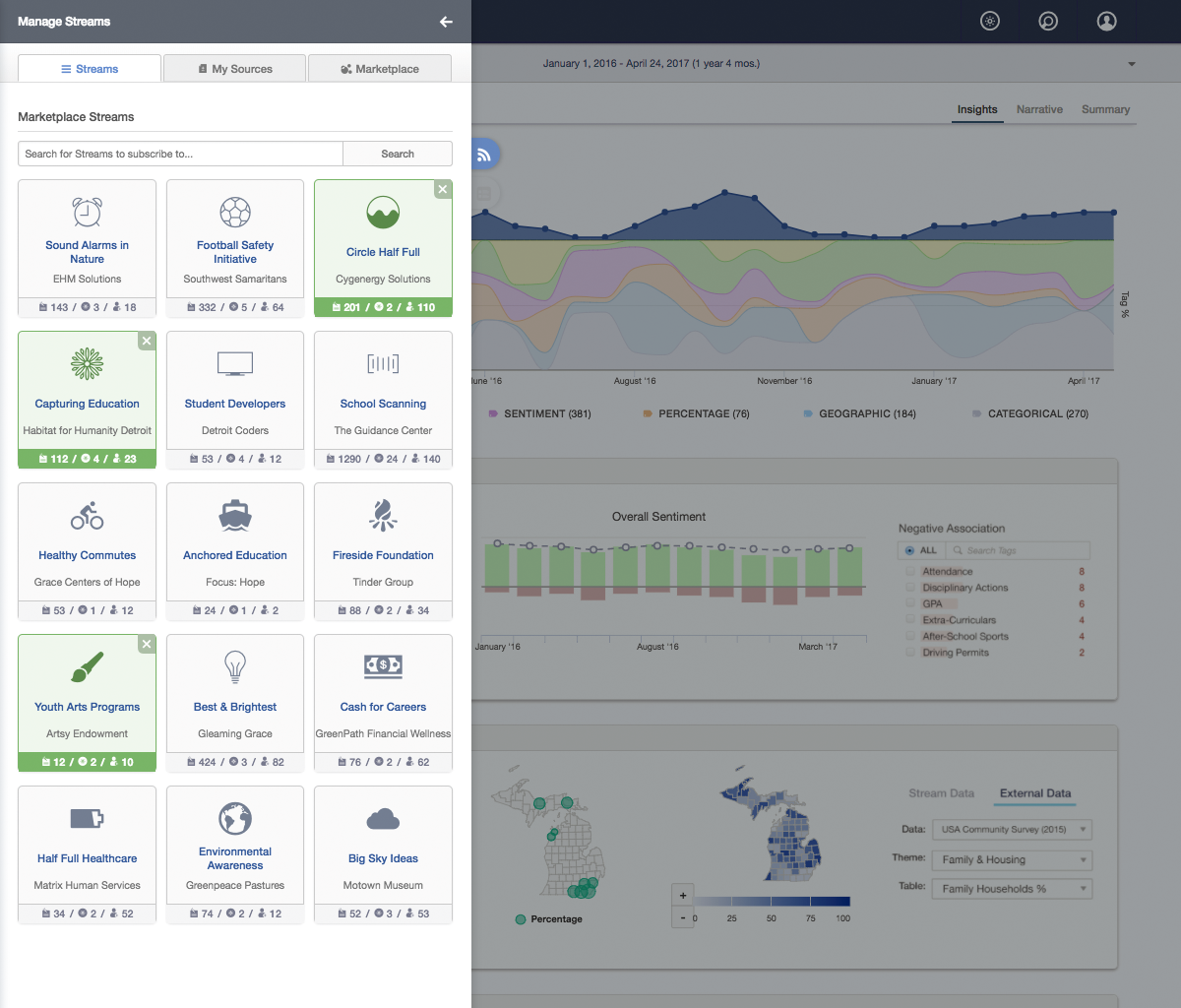The height and width of the screenshot is (1008, 1181).
Task: Click the soccer ball Football Safety Initiative icon
Action: point(235,212)
